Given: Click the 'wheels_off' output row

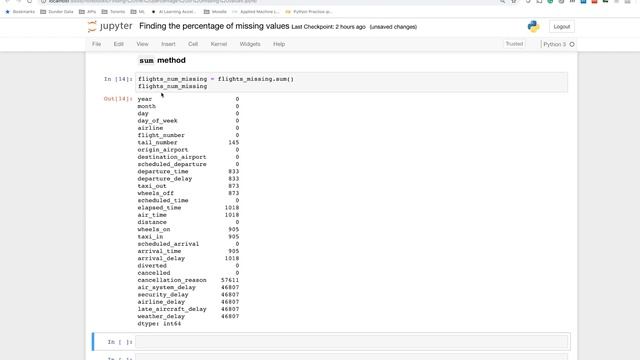Looking at the screenshot, I should point(188,193).
